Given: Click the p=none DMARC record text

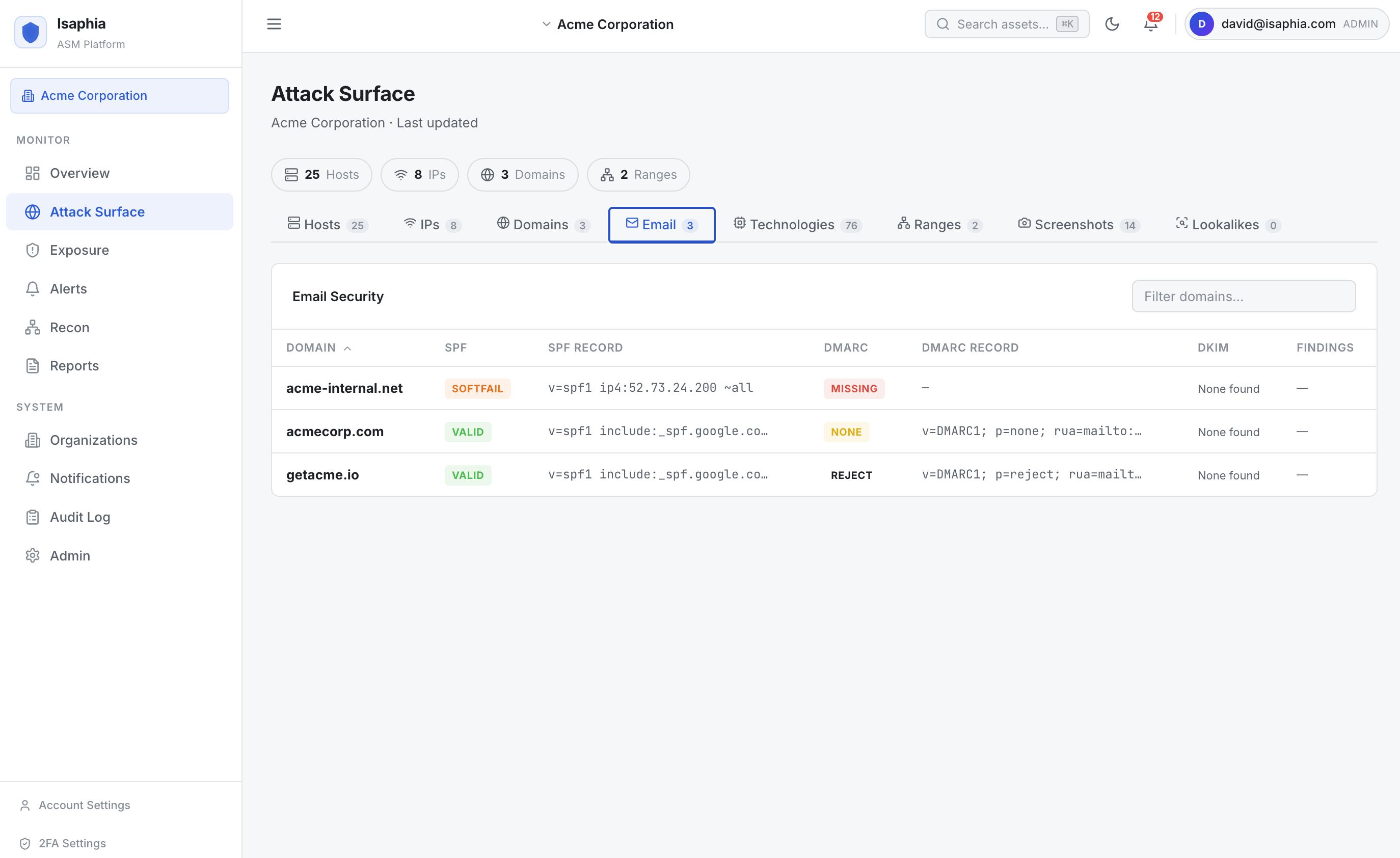Looking at the screenshot, I should coord(1031,431).
